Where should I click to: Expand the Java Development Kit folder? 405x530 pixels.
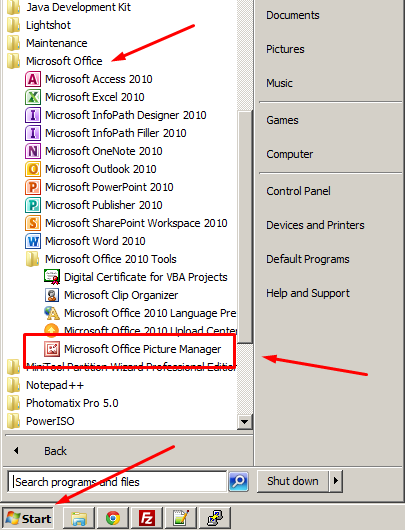[x=78, y=7]
